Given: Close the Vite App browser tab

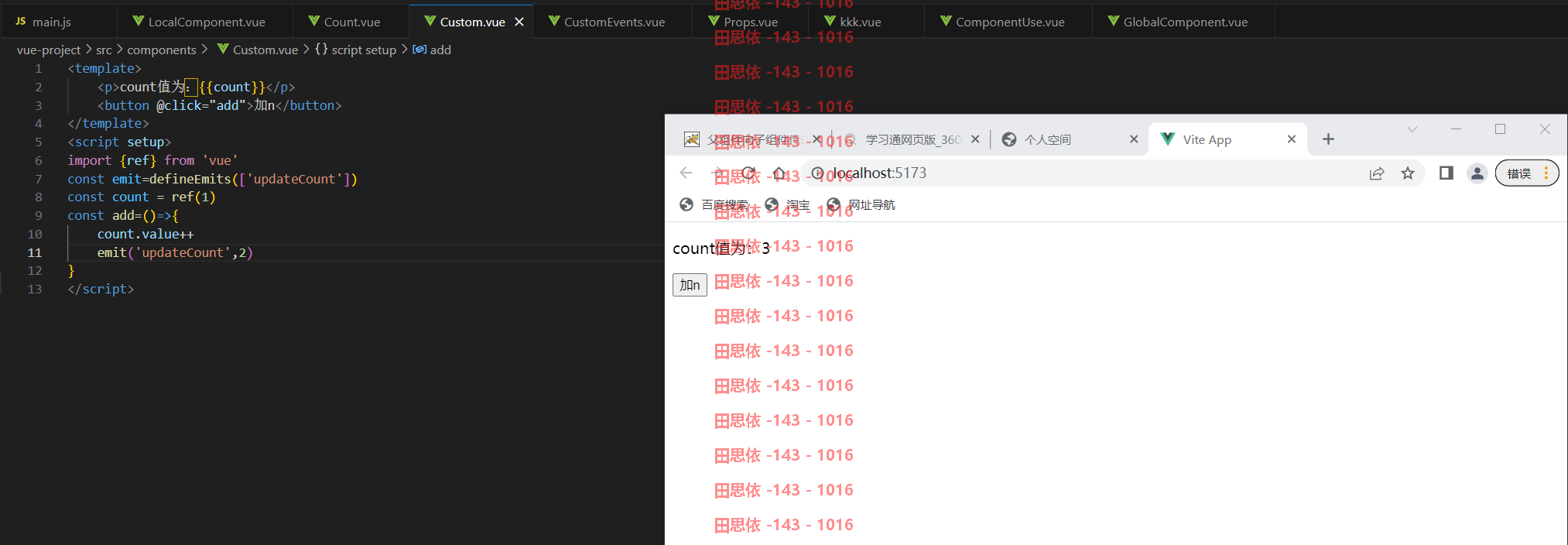Looking at the screenshot, I should tap(1291, 139).
